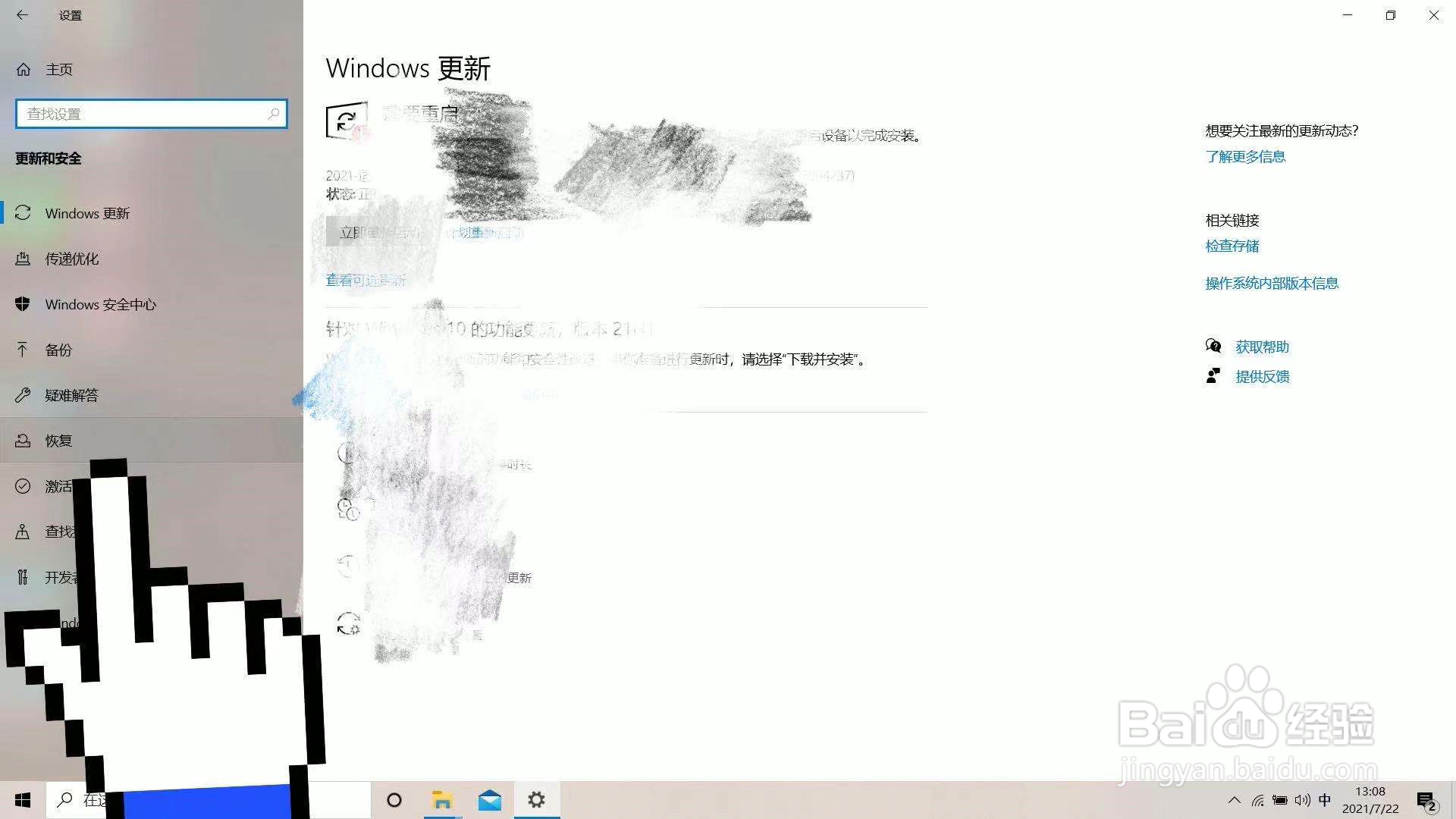
Task: Select 备份 in the sidebar
Action: (x=152, y=350)
